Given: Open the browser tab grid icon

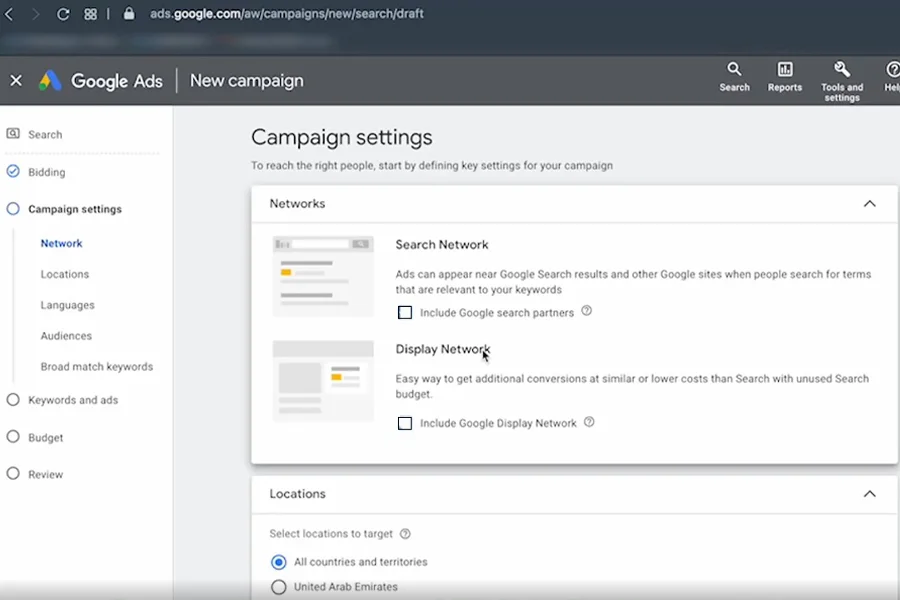Looking at the screenshot, I should (x=90, y=14).
